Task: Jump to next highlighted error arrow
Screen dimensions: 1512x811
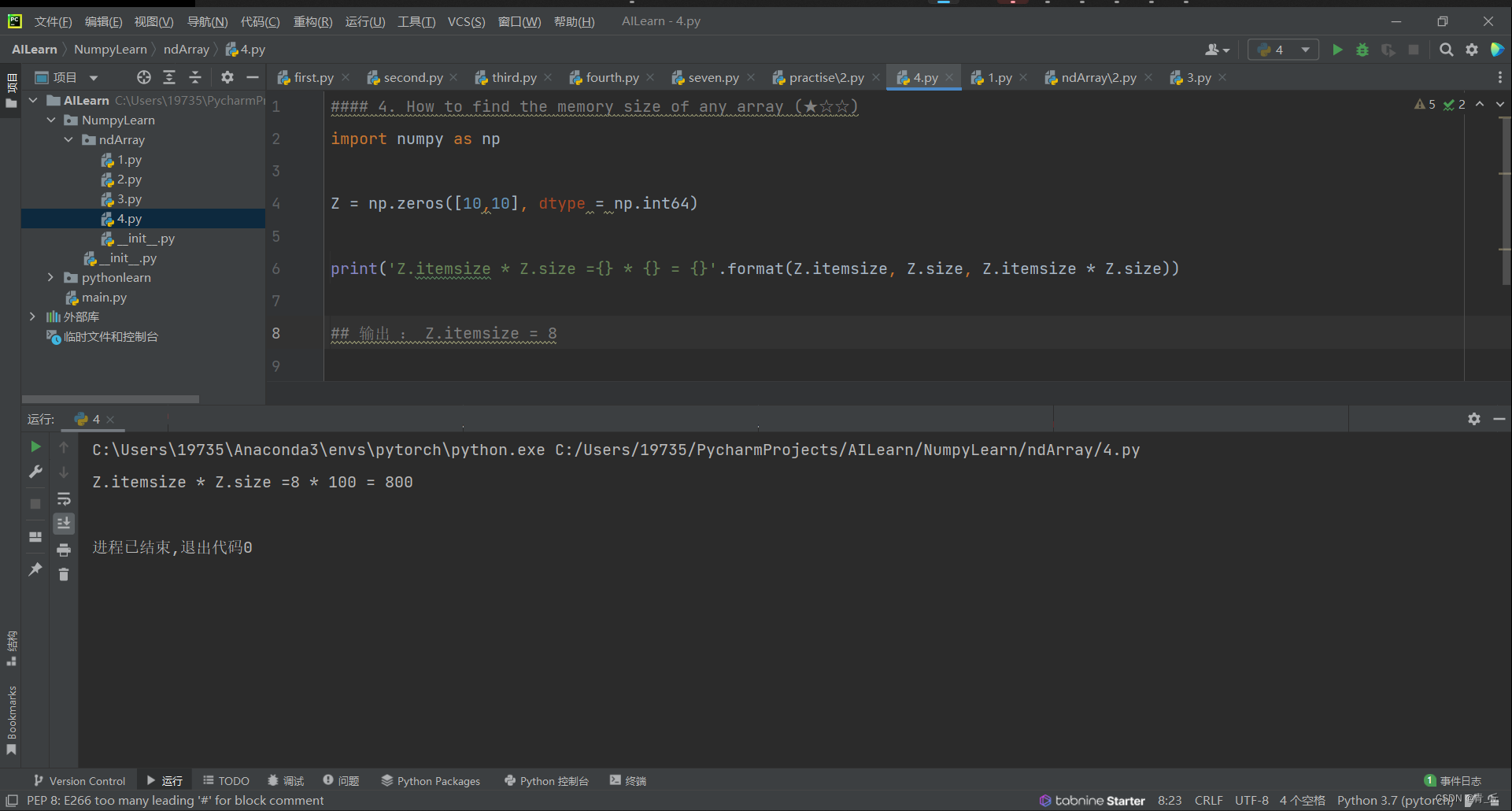Action: point(1500,104)
